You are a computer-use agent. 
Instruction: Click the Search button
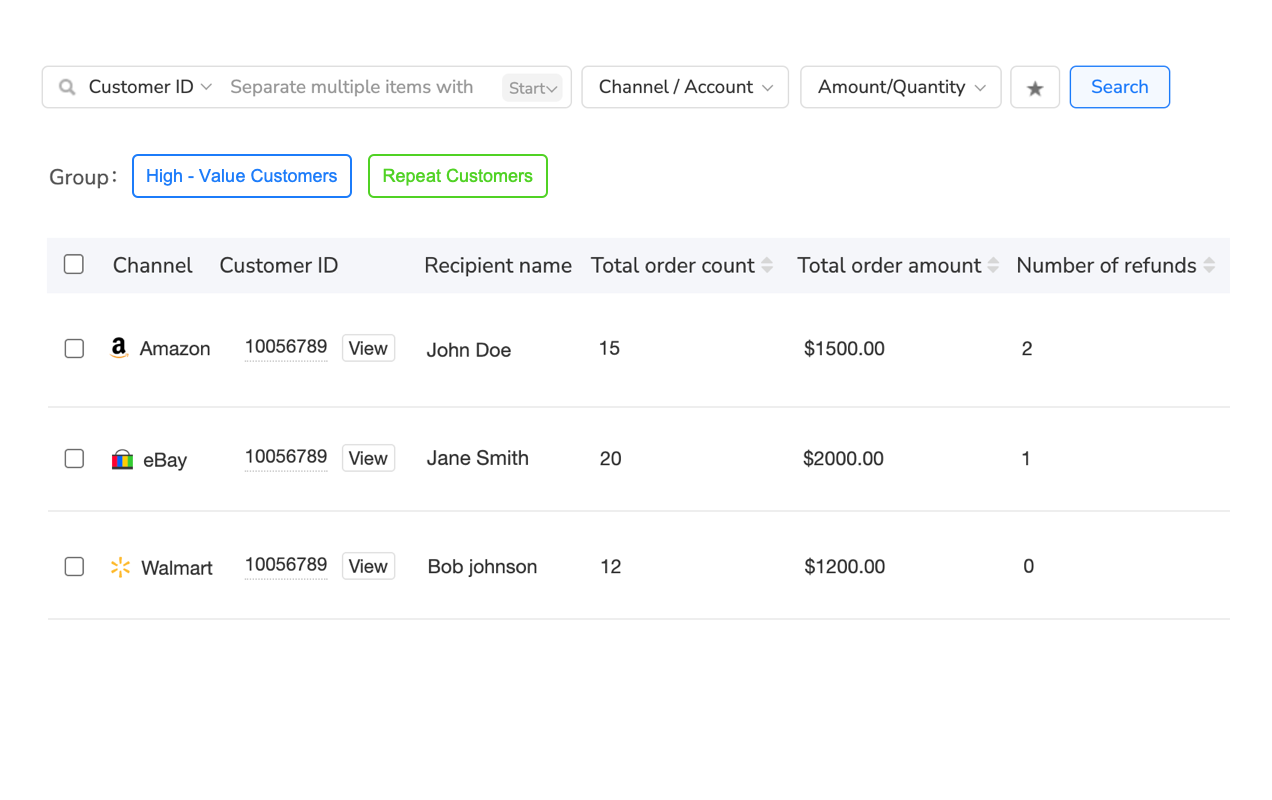coord(1119,87)
